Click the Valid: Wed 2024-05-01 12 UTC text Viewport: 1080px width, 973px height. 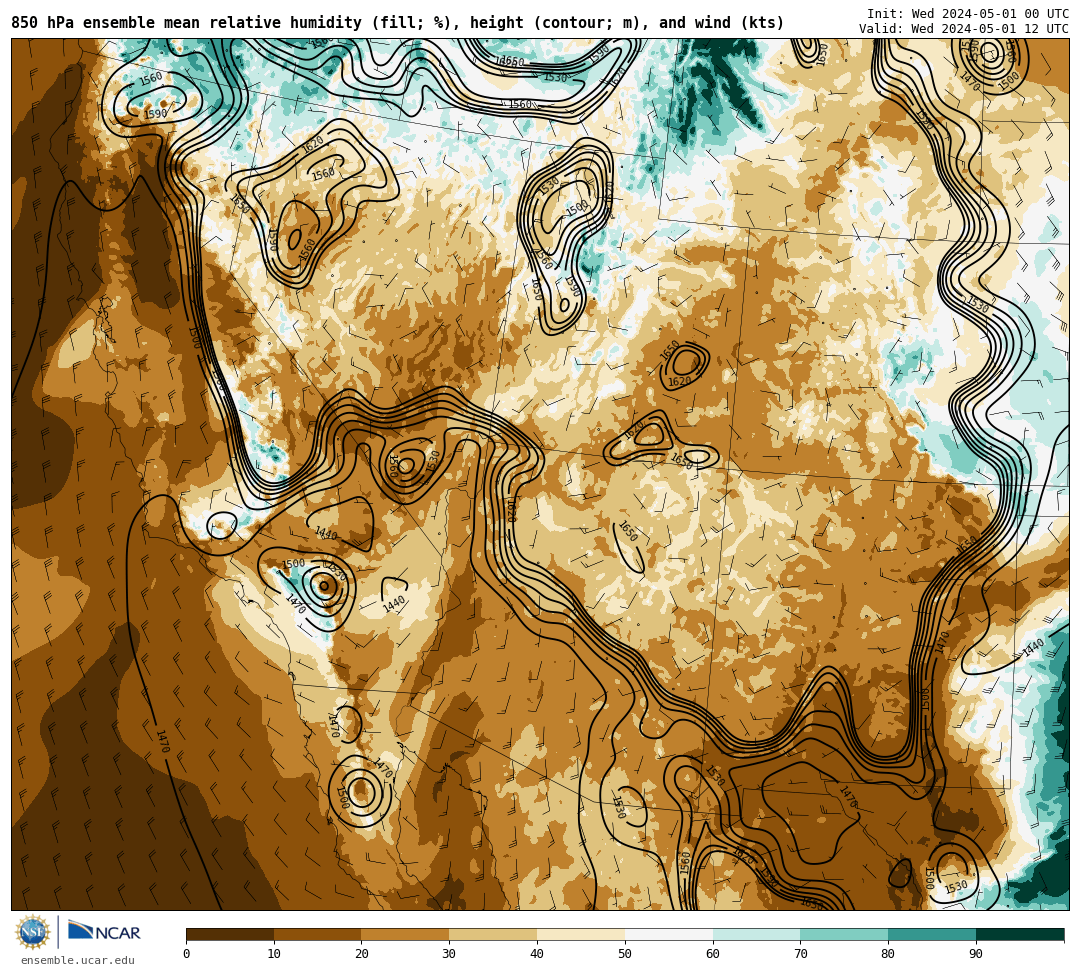(964, 29)
